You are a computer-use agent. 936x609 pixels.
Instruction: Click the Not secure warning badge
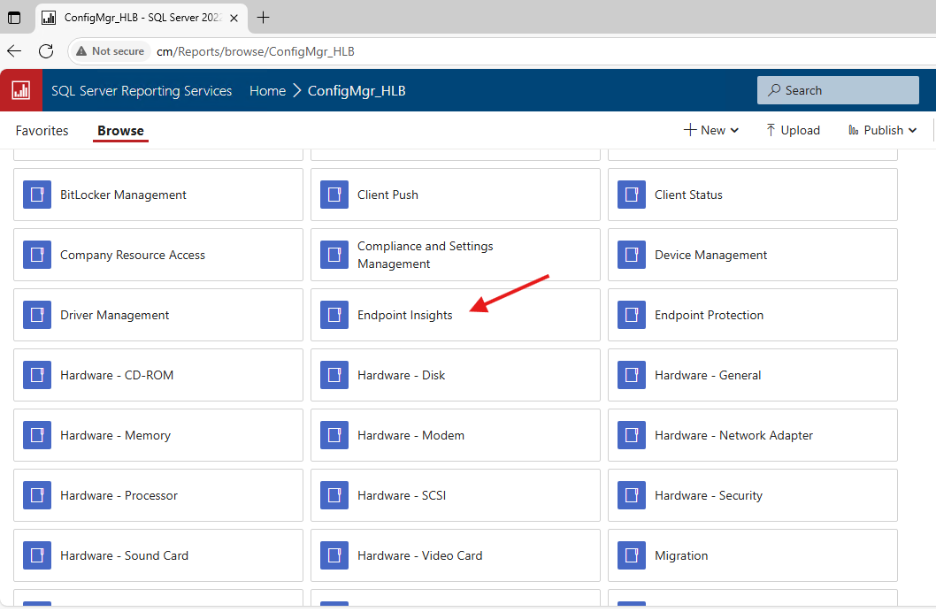[x=109, y=50]
